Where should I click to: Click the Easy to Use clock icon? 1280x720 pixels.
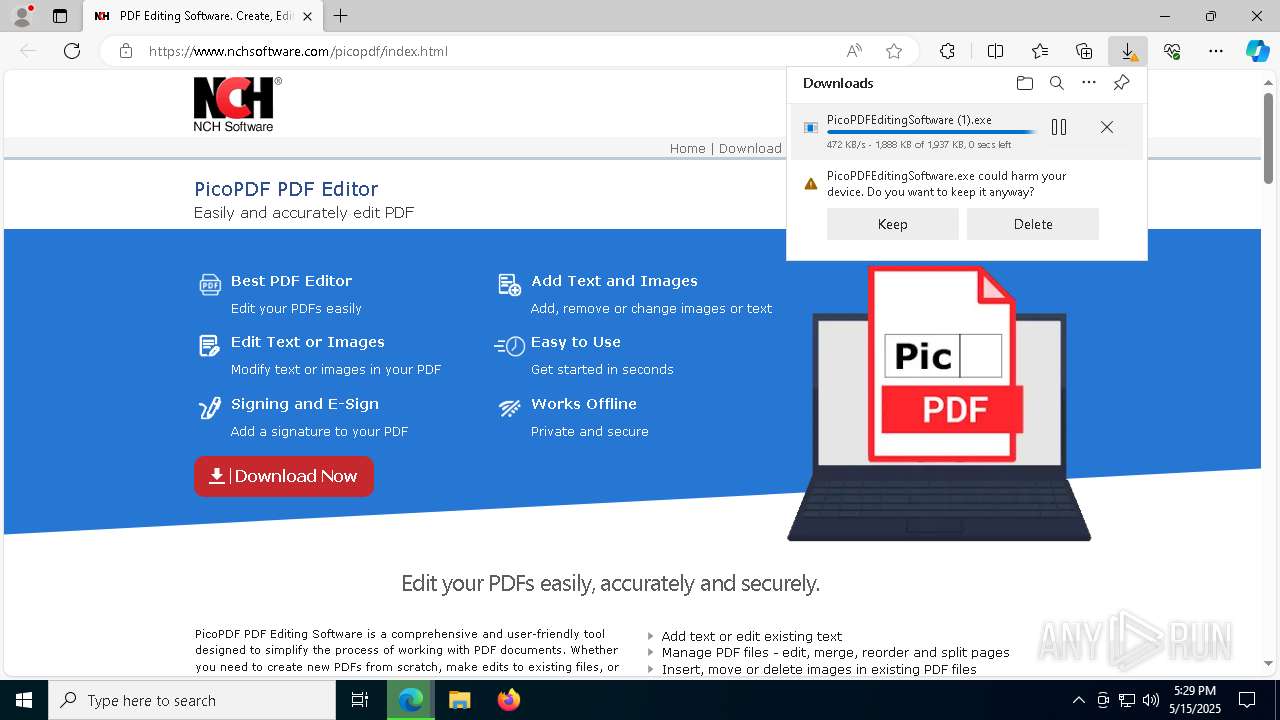[x=509, y=346]
